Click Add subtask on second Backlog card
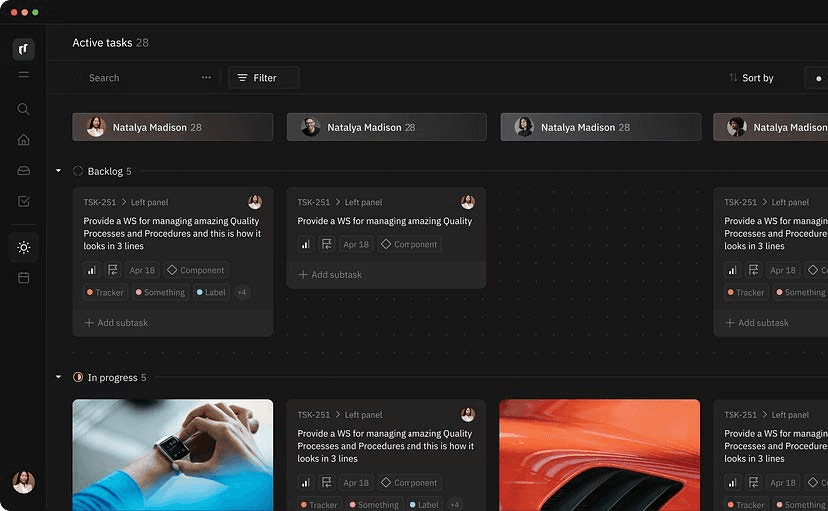Image resolution: width=828 pixels, height=511 pixels. click(x=330, y=275)
